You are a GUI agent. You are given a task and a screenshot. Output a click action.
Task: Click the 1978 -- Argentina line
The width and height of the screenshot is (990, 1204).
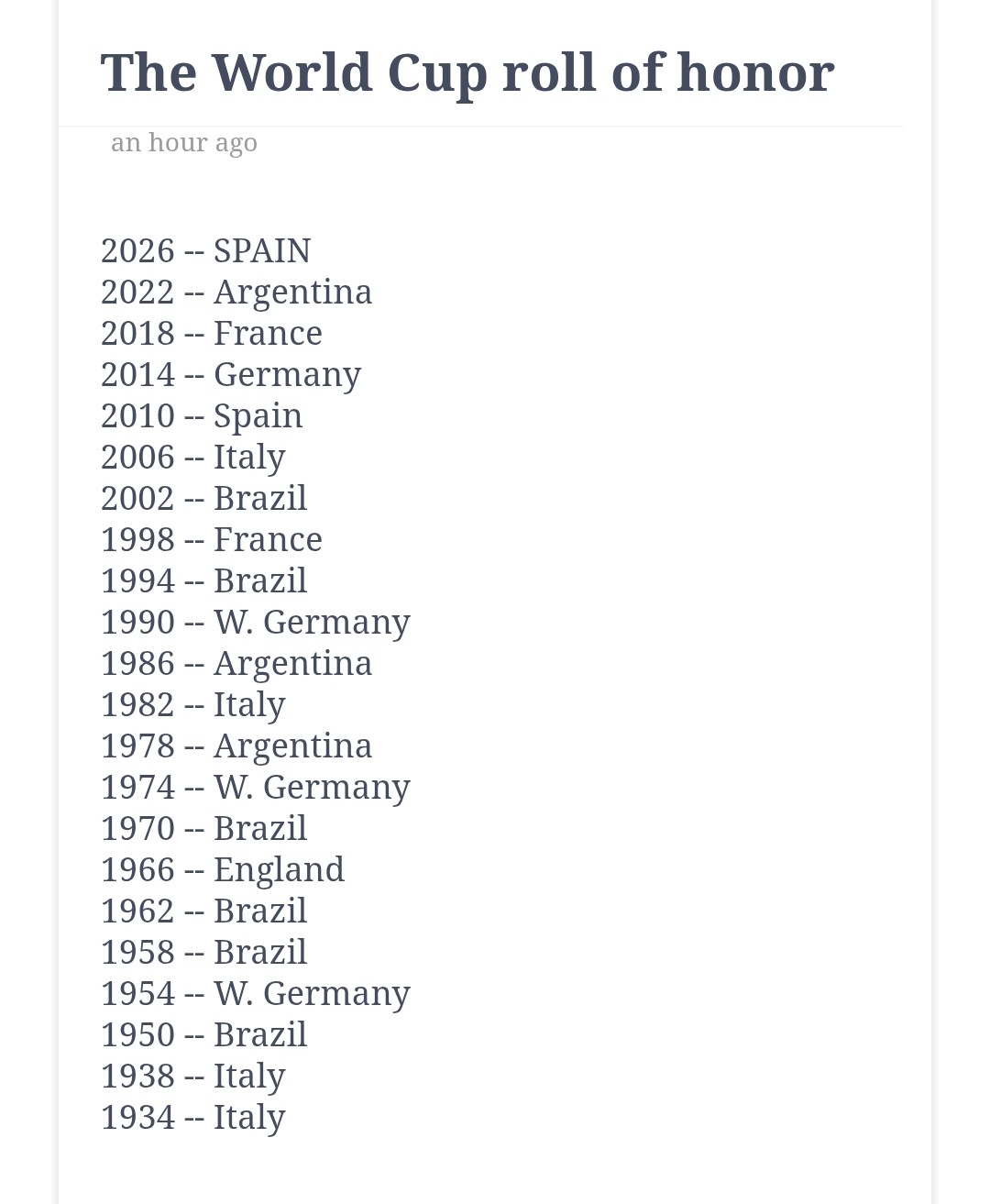click(x=236, y=746)
